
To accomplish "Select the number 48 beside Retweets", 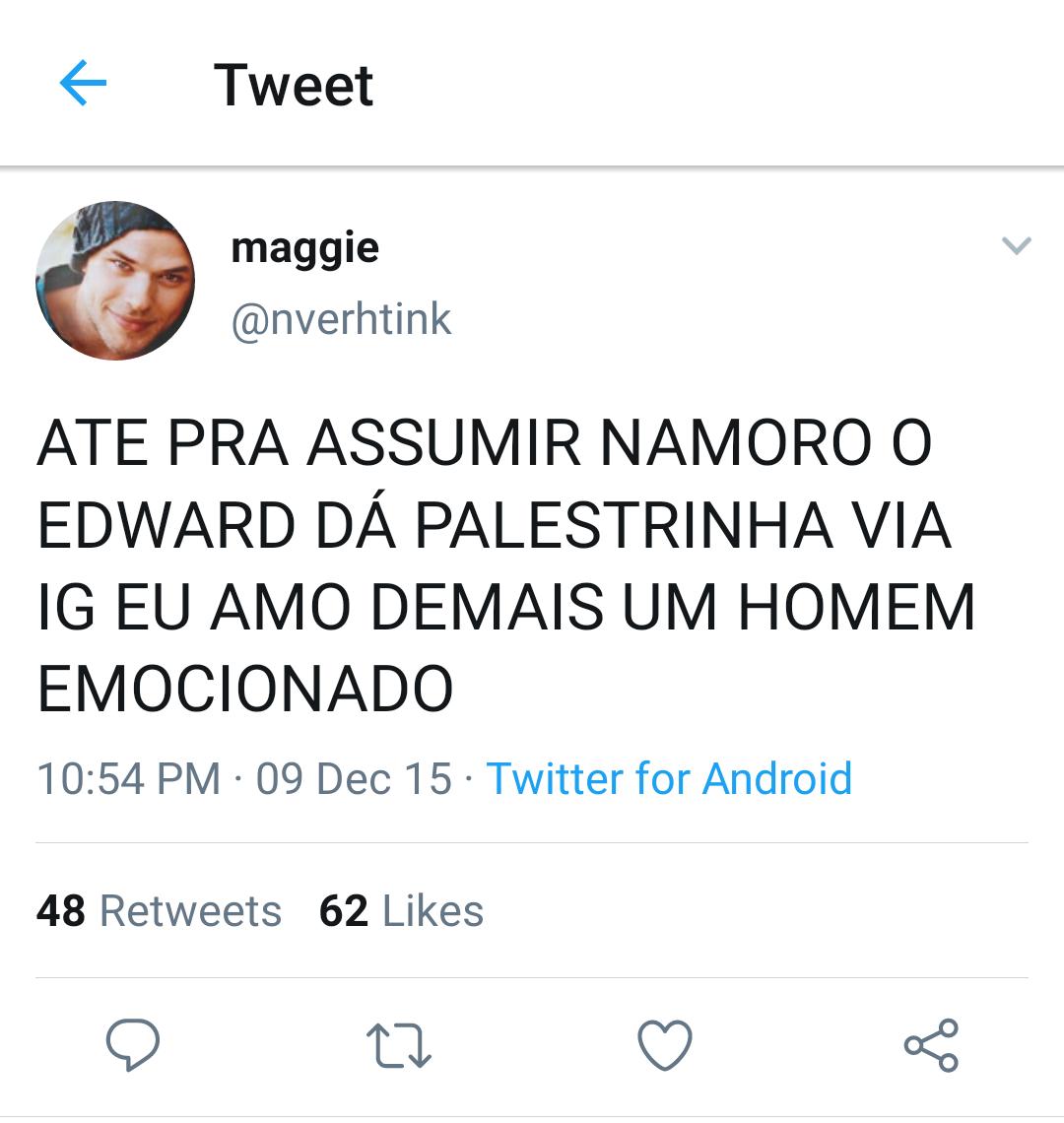I will tap(61, 911).
